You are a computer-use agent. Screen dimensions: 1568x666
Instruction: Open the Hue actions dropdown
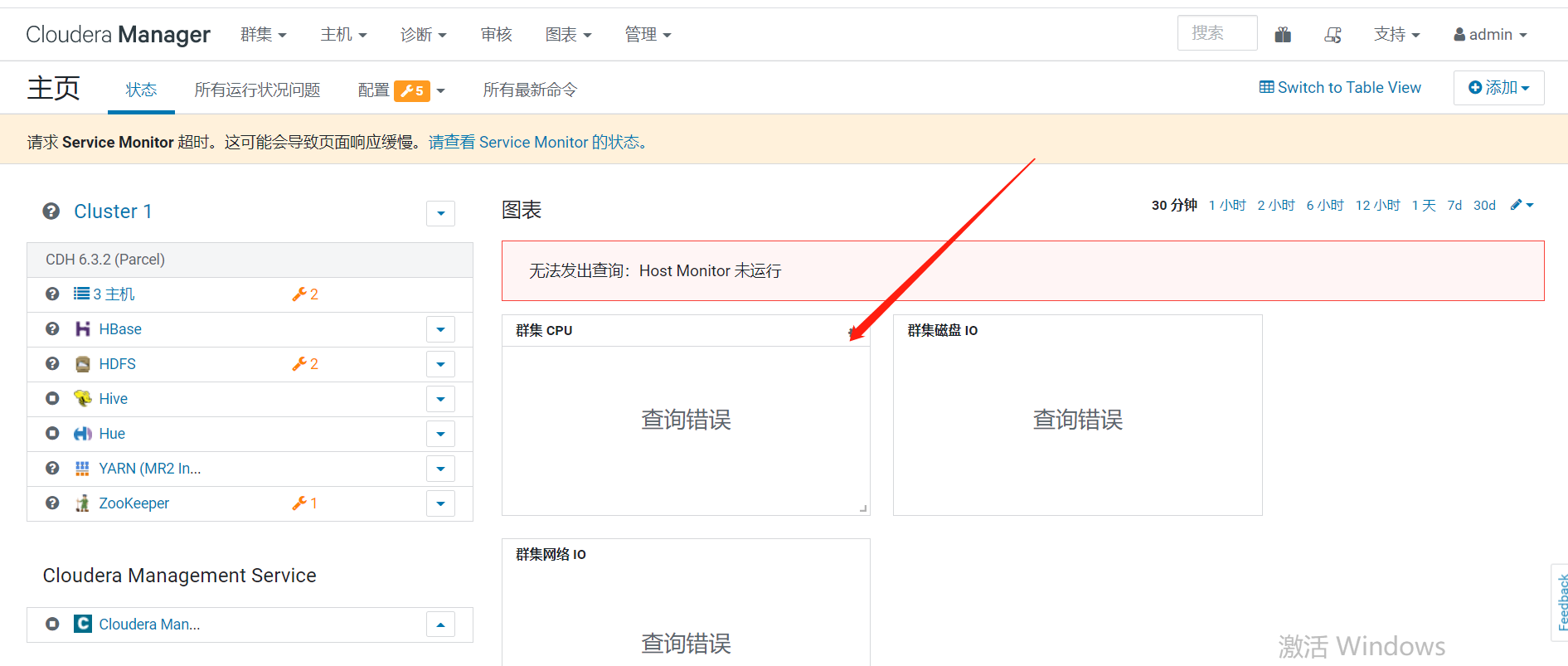point(440,434)
